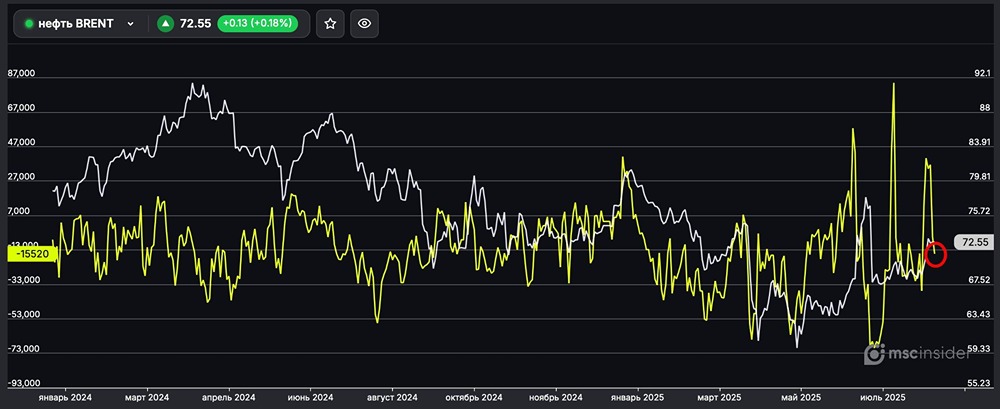Click the 47,000 left axis value
Screen dimensions: 1000x409
[x=21, y=143]
